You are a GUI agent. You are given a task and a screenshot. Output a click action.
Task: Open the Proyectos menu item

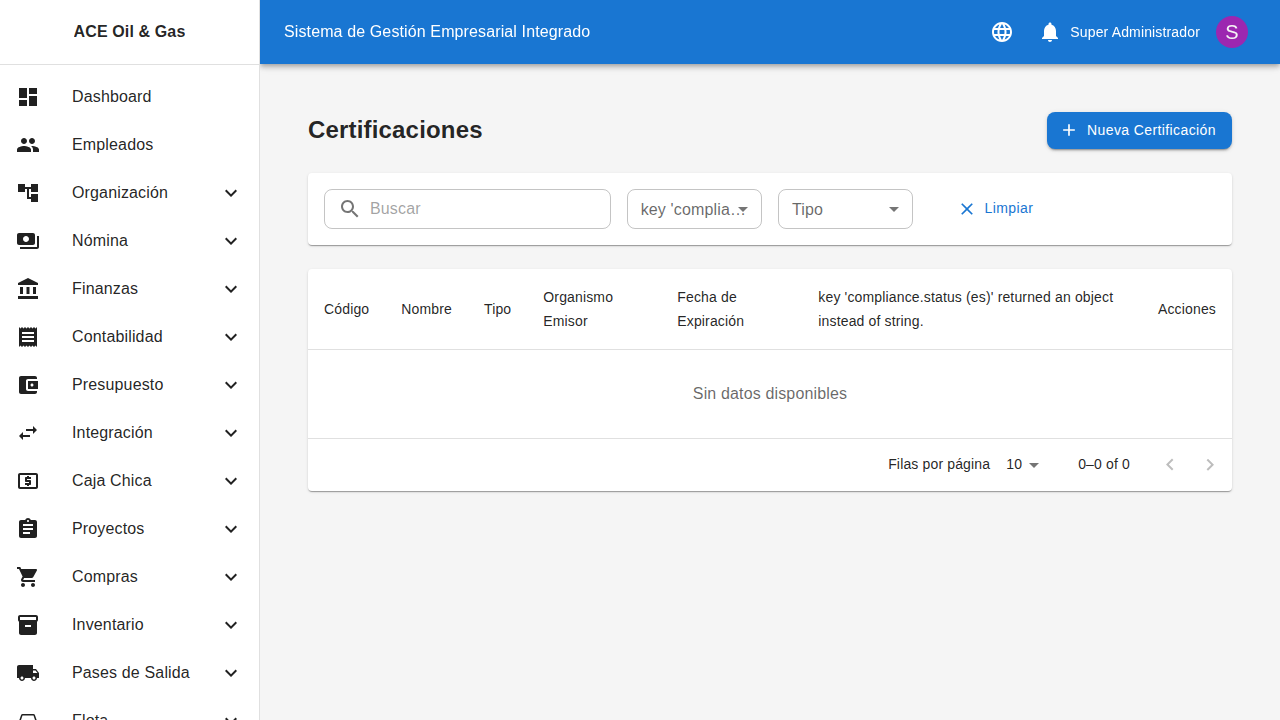[107, 529]
